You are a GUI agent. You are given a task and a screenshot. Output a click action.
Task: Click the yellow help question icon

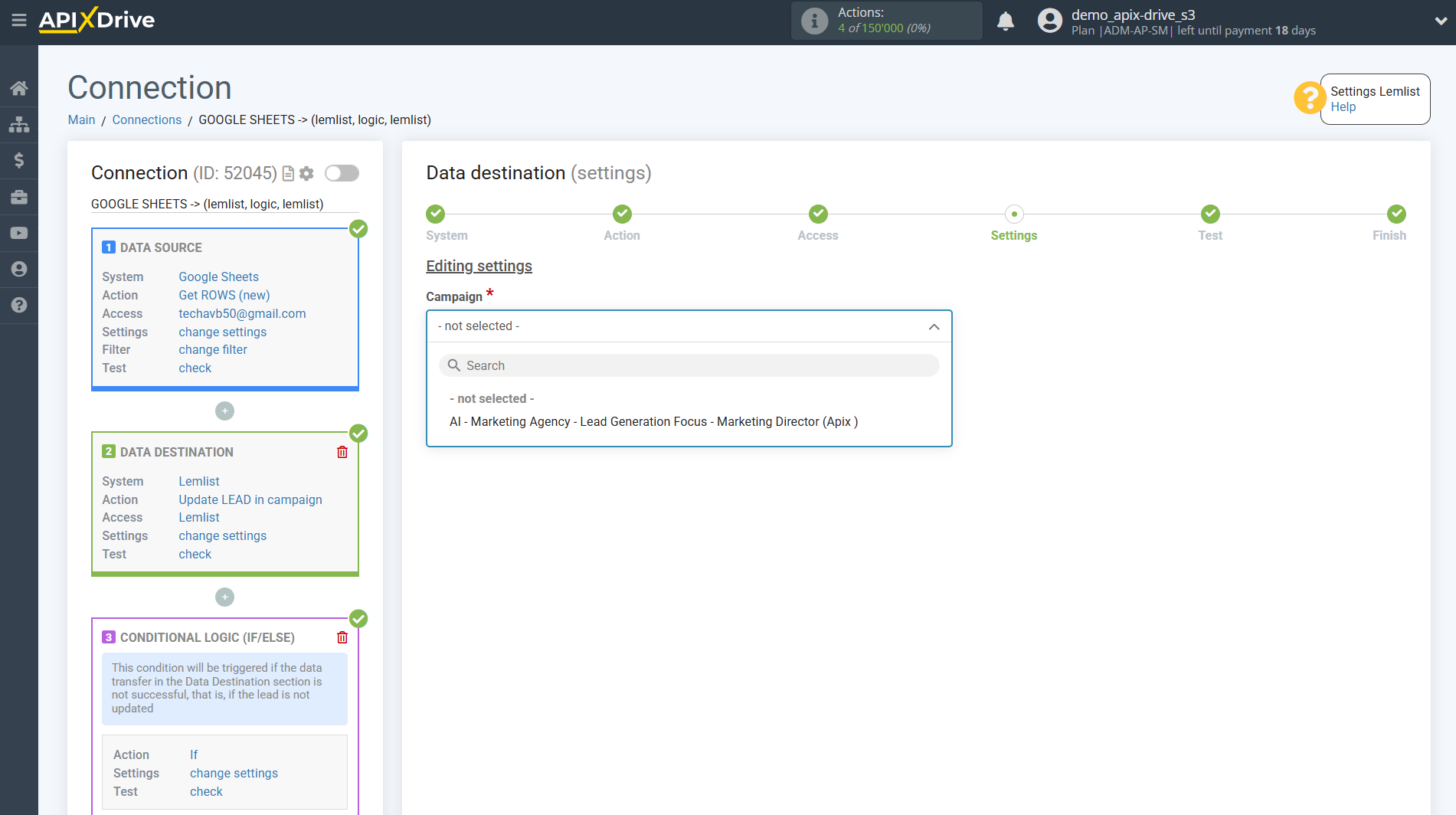click(1310, 98)
